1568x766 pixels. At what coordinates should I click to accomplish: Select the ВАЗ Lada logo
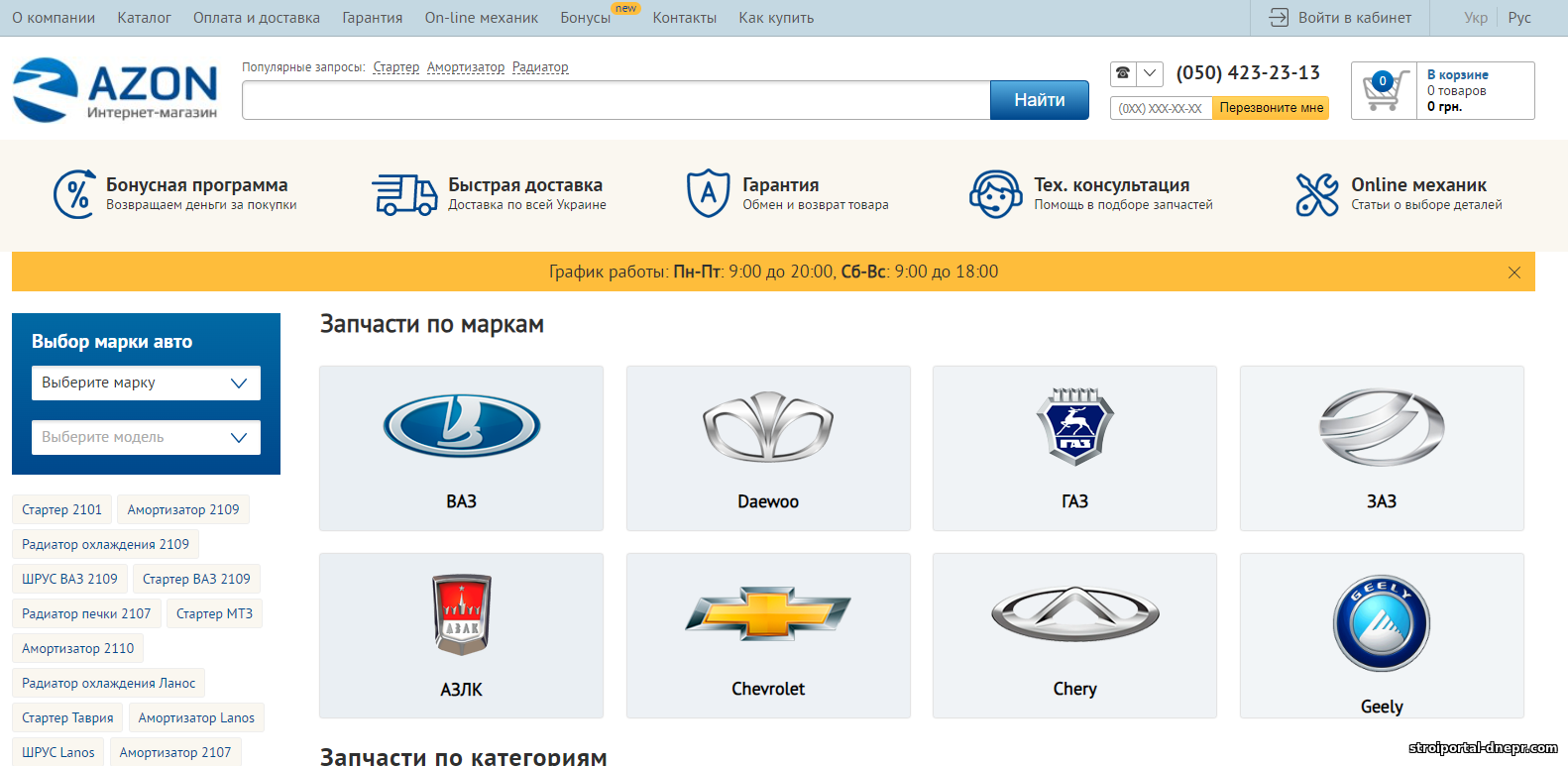point(462,426)
